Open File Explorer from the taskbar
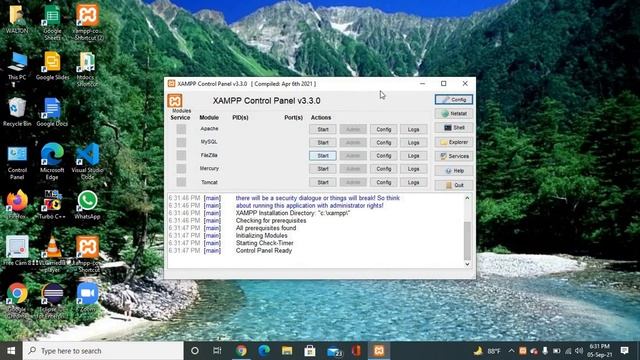This screenshot has height=360, width=640. (287, 351)
